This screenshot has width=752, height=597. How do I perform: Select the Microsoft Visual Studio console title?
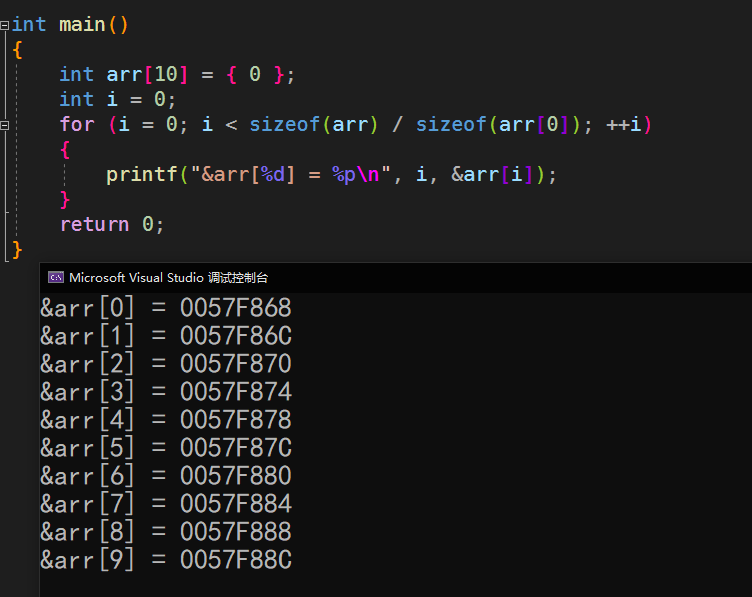(168, 278)
